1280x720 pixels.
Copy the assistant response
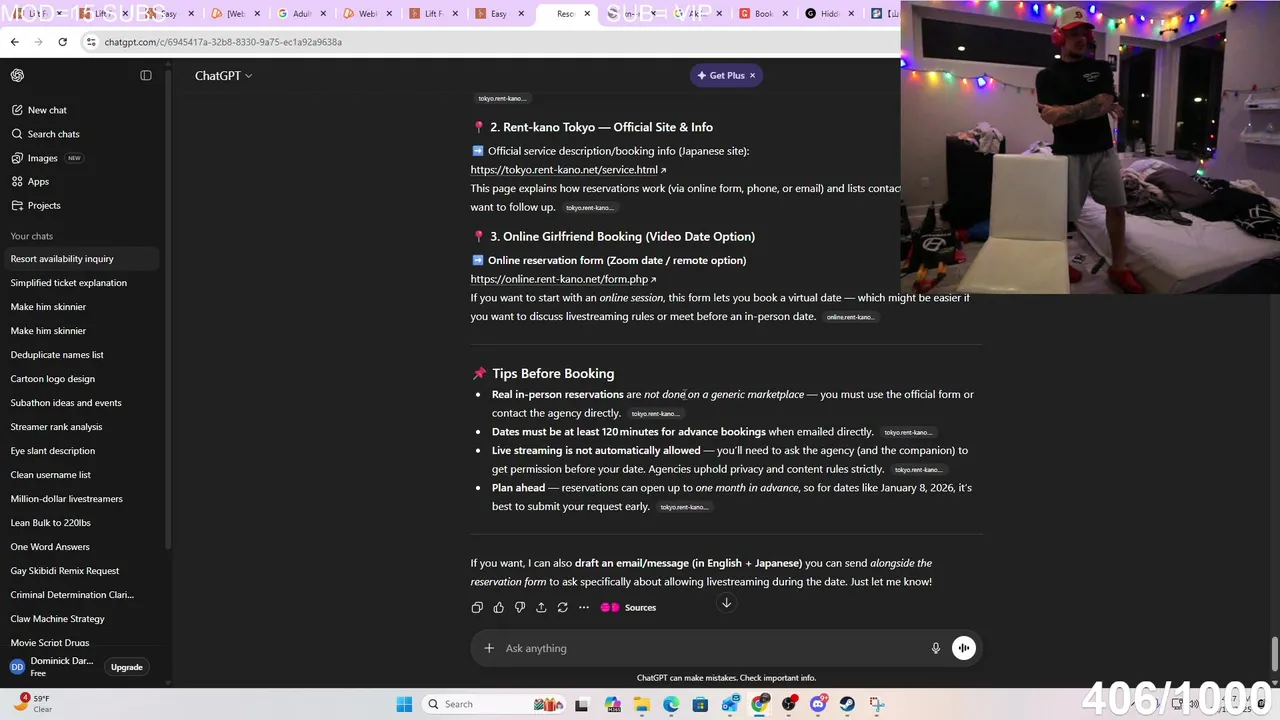[477, 607]
